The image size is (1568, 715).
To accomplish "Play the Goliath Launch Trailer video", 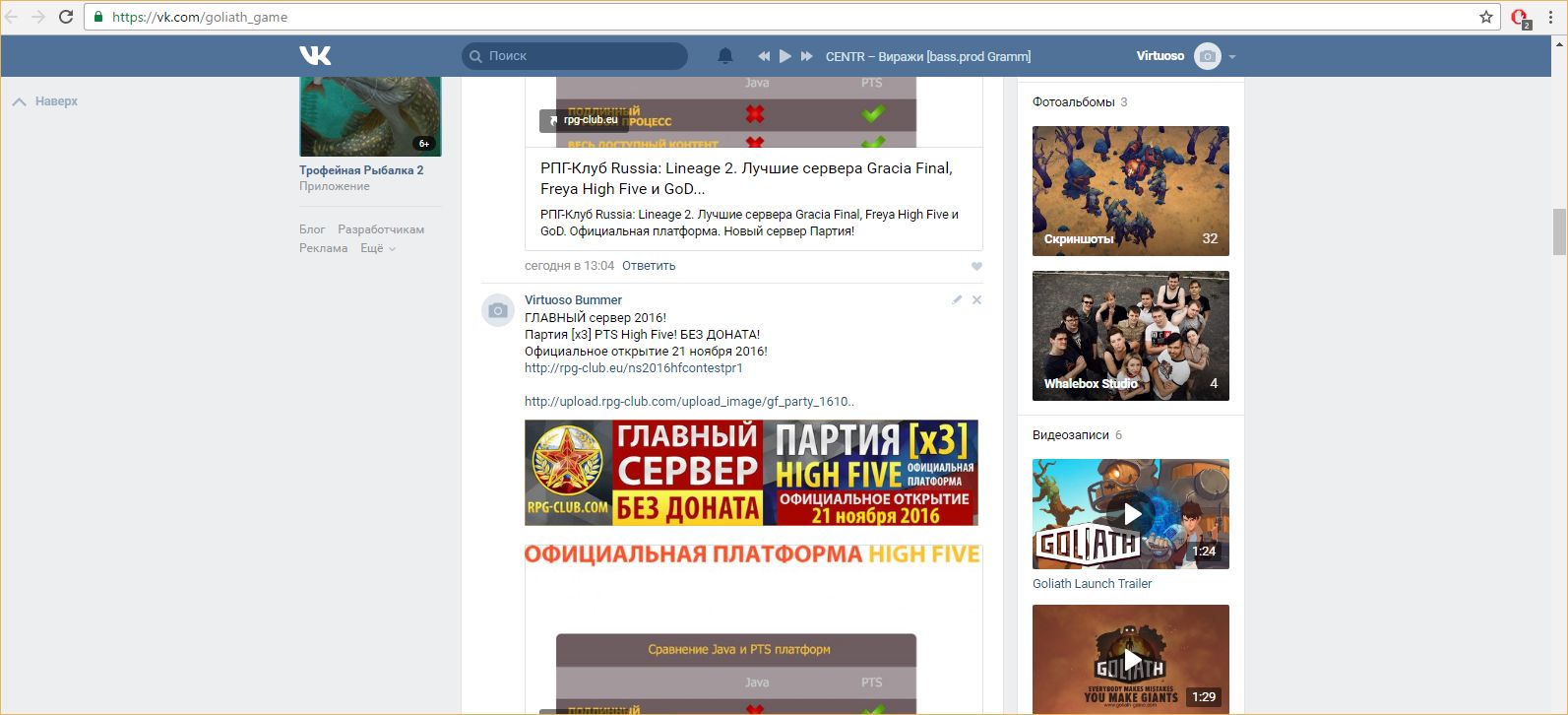I will (1131, 513).
